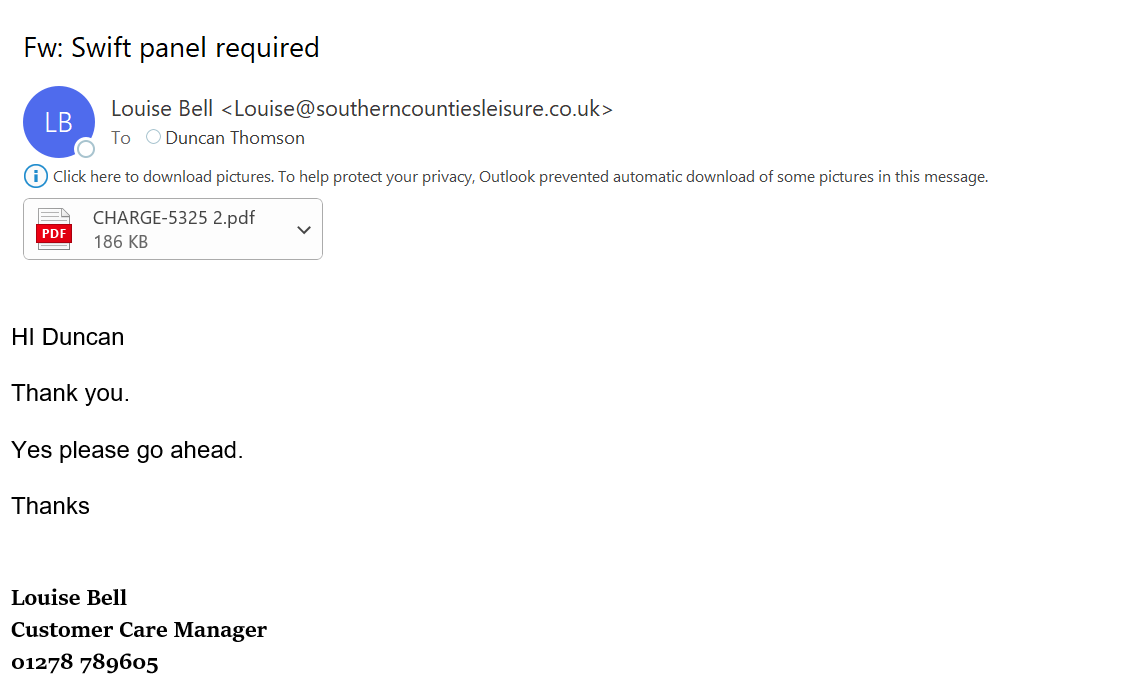Click the subject "Fw: Swift panel required"
Screen dimensions: 1121x690
point(171,47)
